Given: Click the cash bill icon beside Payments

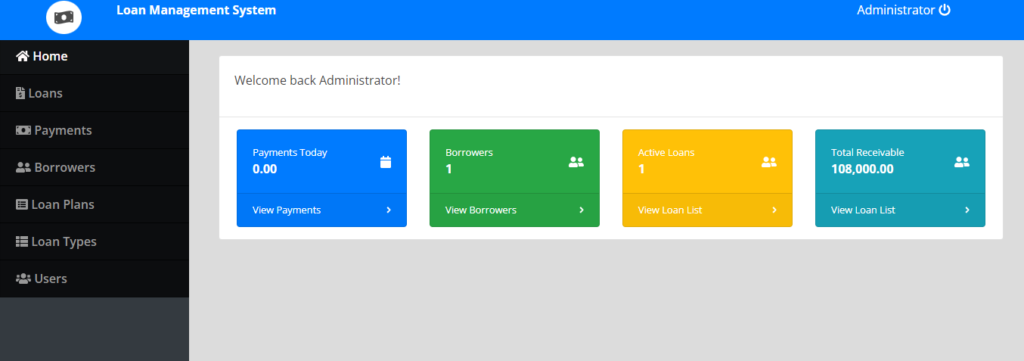Looking at the screenshot, I should (x=23, y=131).
